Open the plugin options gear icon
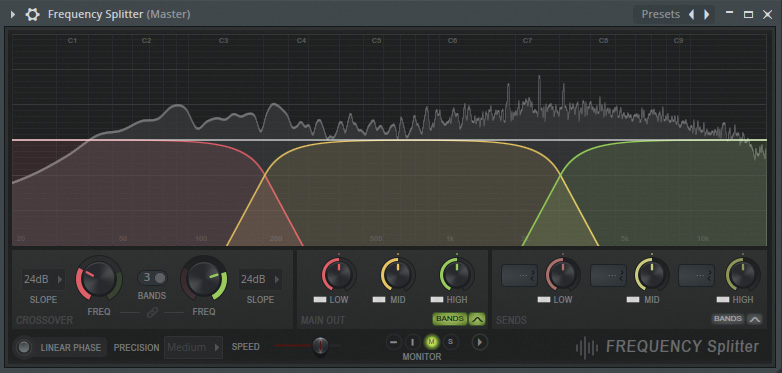The image size is (782, 373). tap(32, 14)
